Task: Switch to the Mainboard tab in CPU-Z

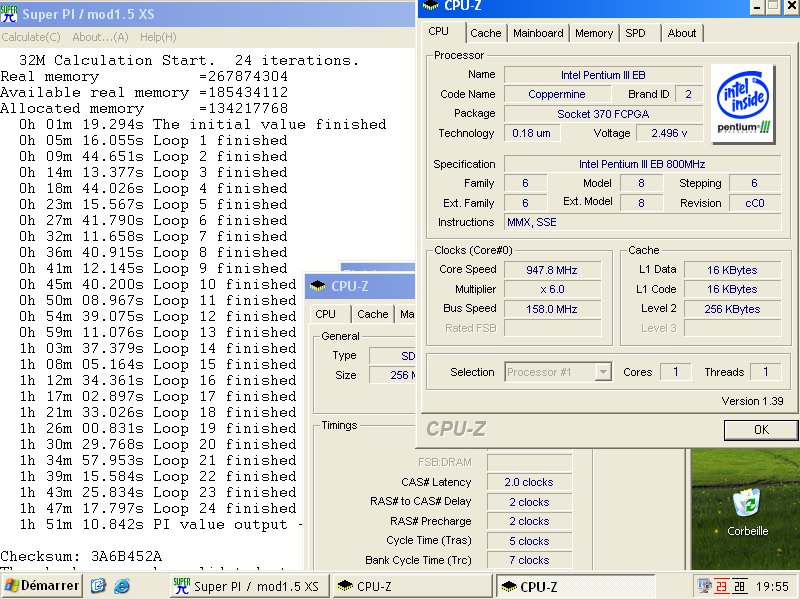Action: 538,33
